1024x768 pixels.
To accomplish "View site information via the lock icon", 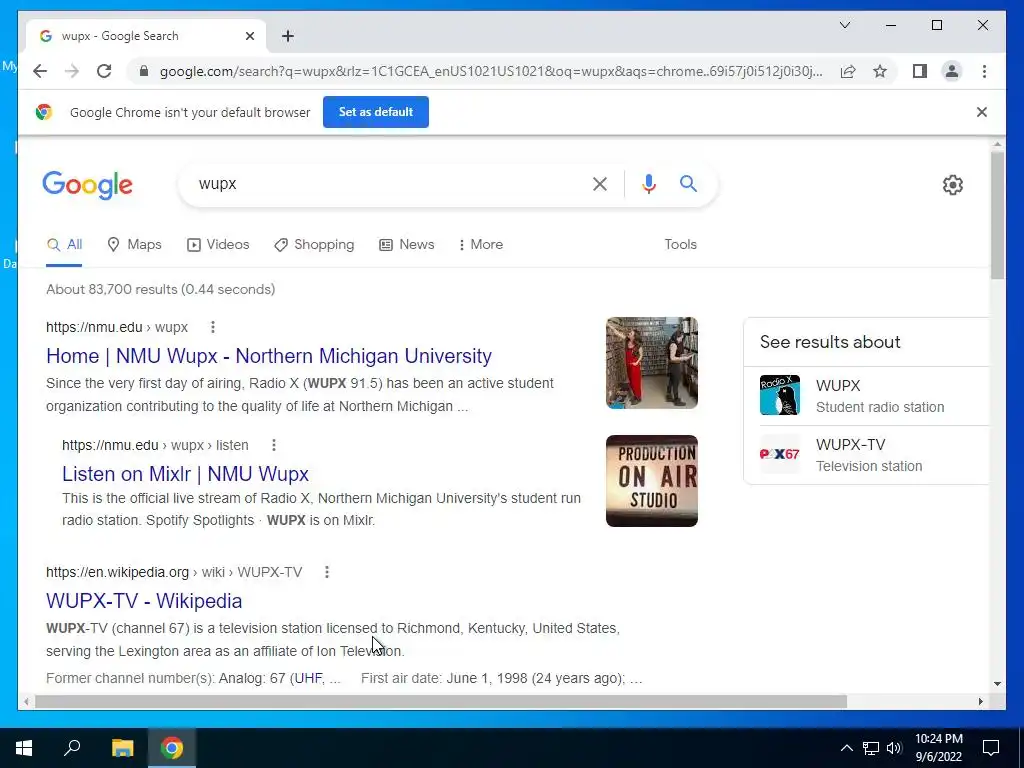I will tap(144, 71).
